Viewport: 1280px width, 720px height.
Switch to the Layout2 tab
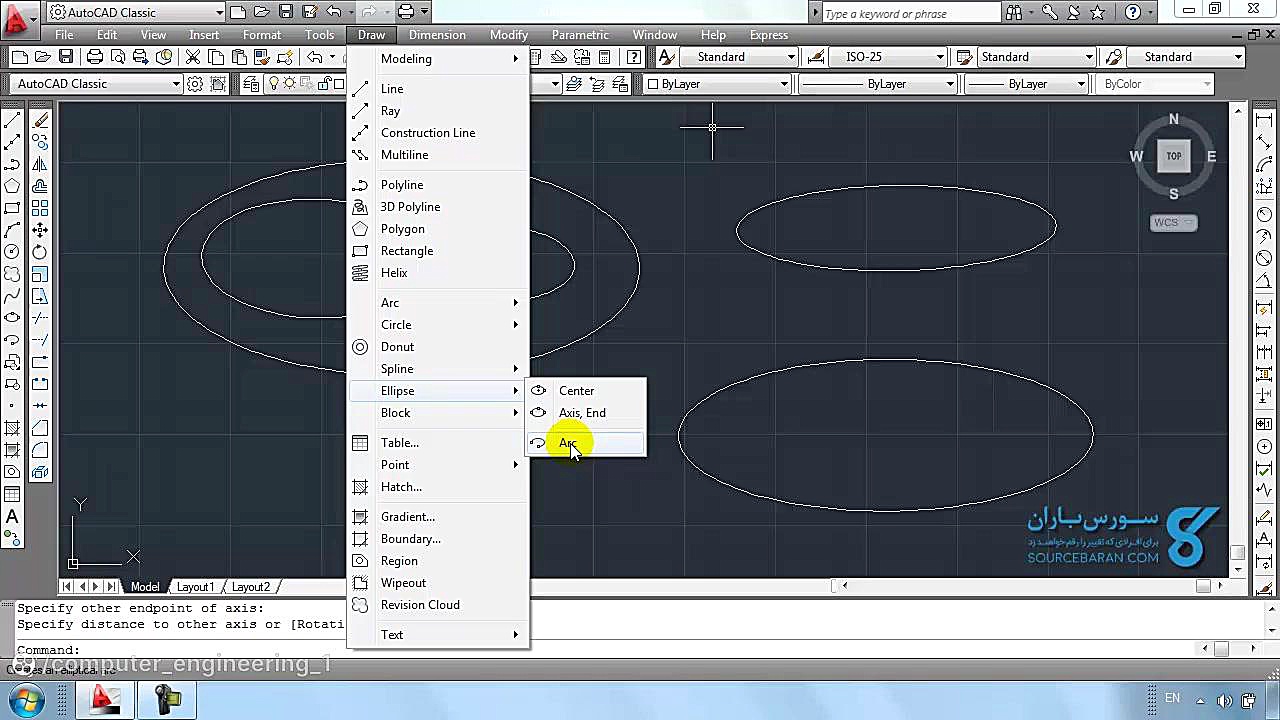click(x=251, y=587)
